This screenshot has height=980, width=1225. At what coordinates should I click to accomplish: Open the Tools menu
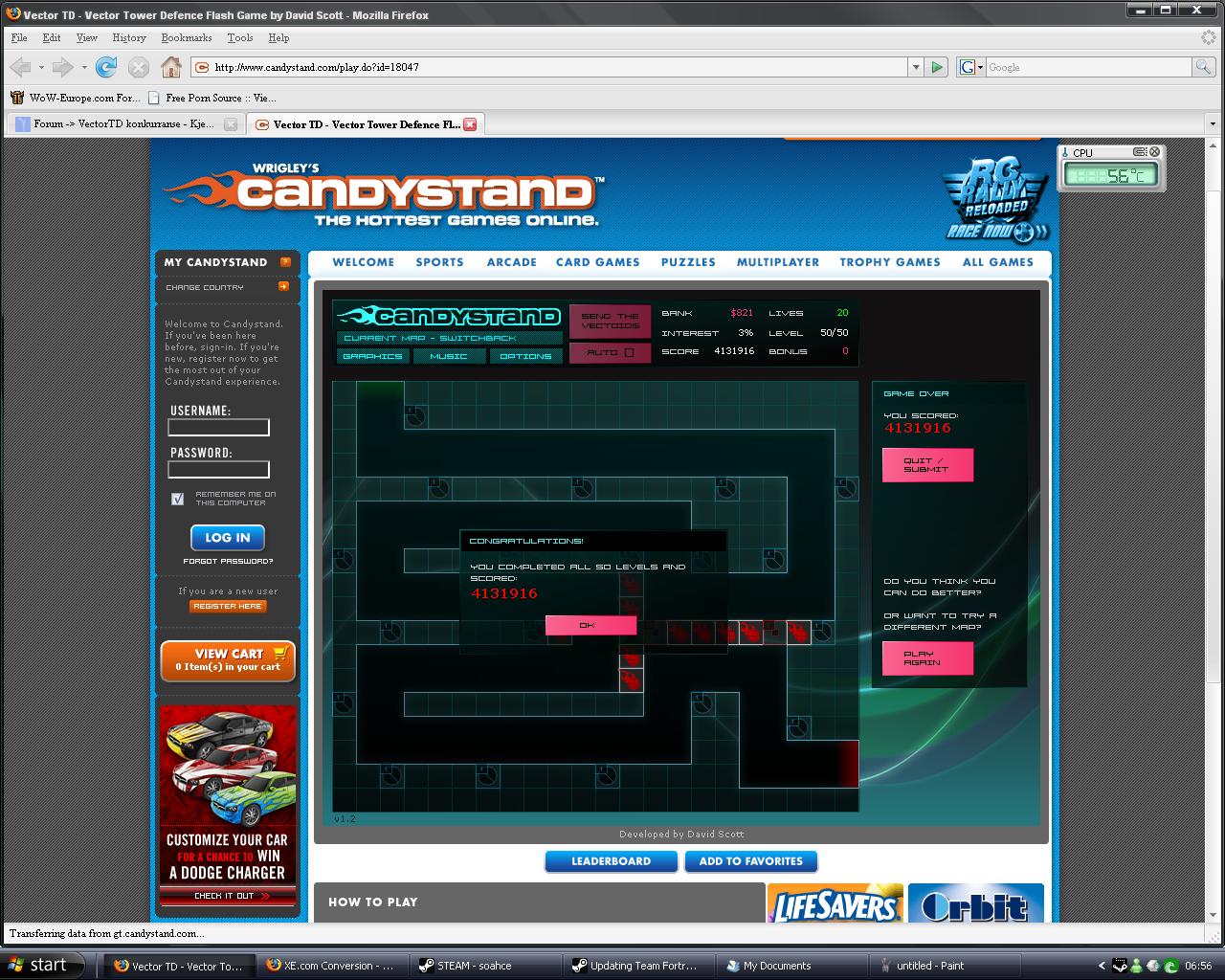pos(240,38)
